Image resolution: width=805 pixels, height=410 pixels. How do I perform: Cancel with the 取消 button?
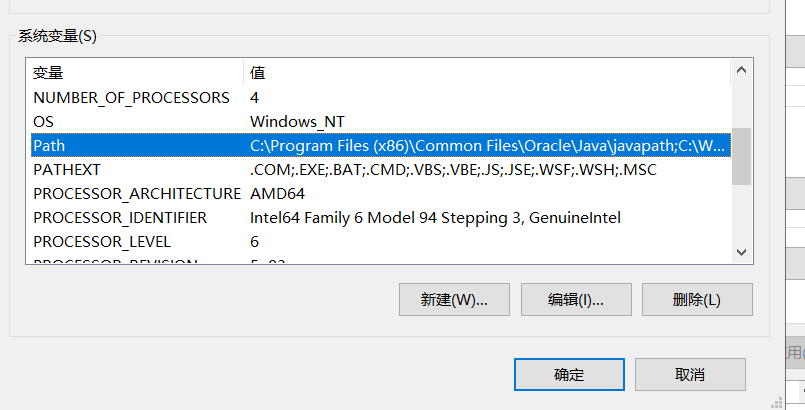(690, 375)
